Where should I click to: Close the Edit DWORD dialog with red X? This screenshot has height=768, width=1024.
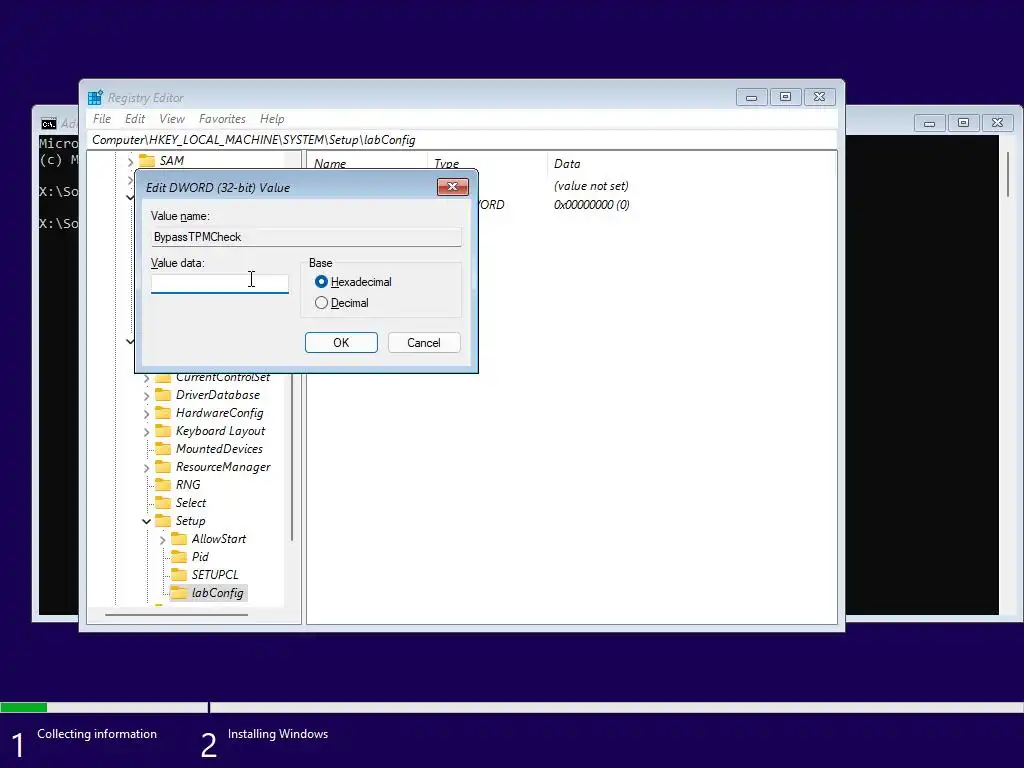point(453,187)
